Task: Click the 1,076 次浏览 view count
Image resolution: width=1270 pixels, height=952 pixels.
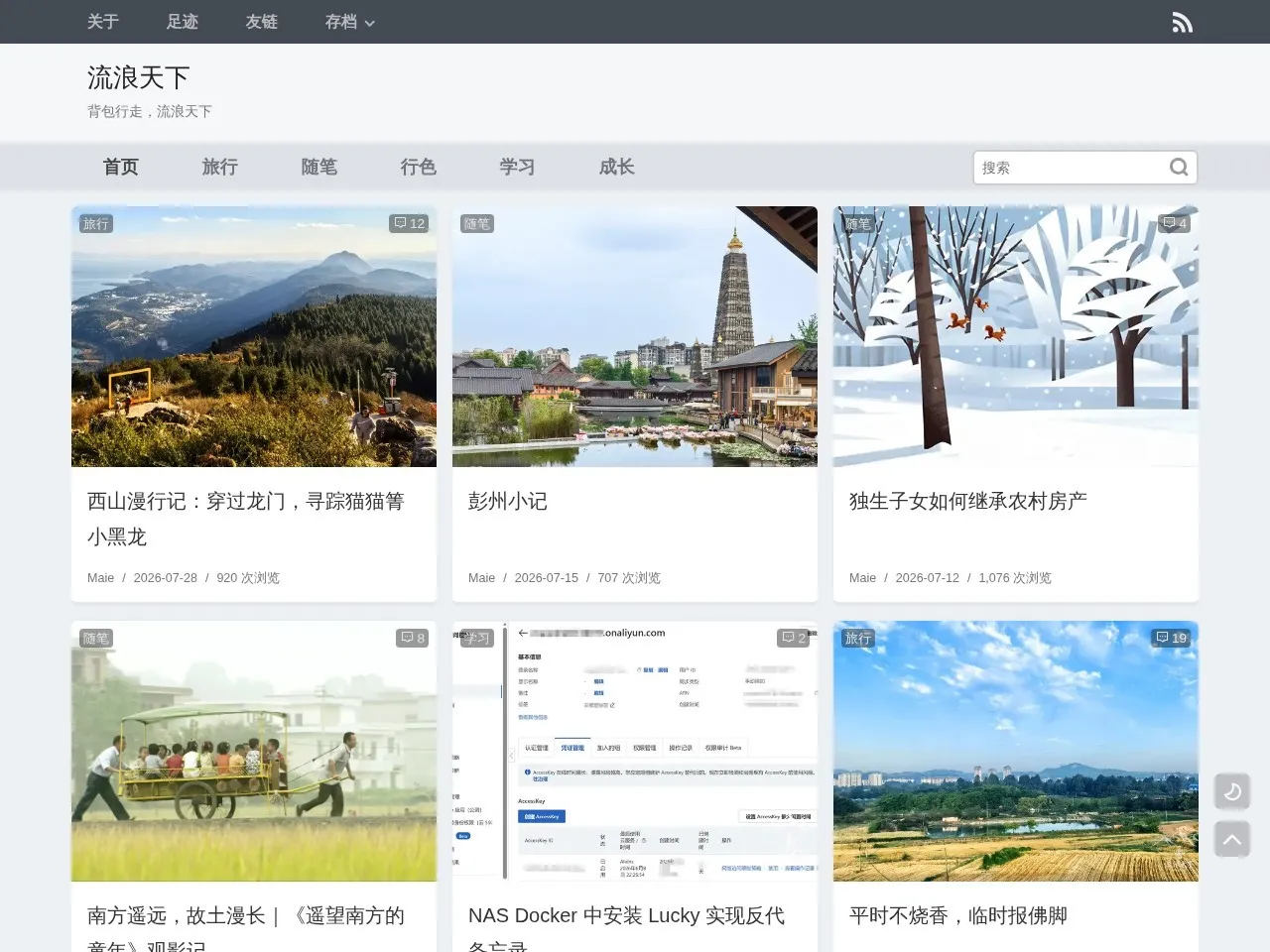Action: tap(1015, 578)
